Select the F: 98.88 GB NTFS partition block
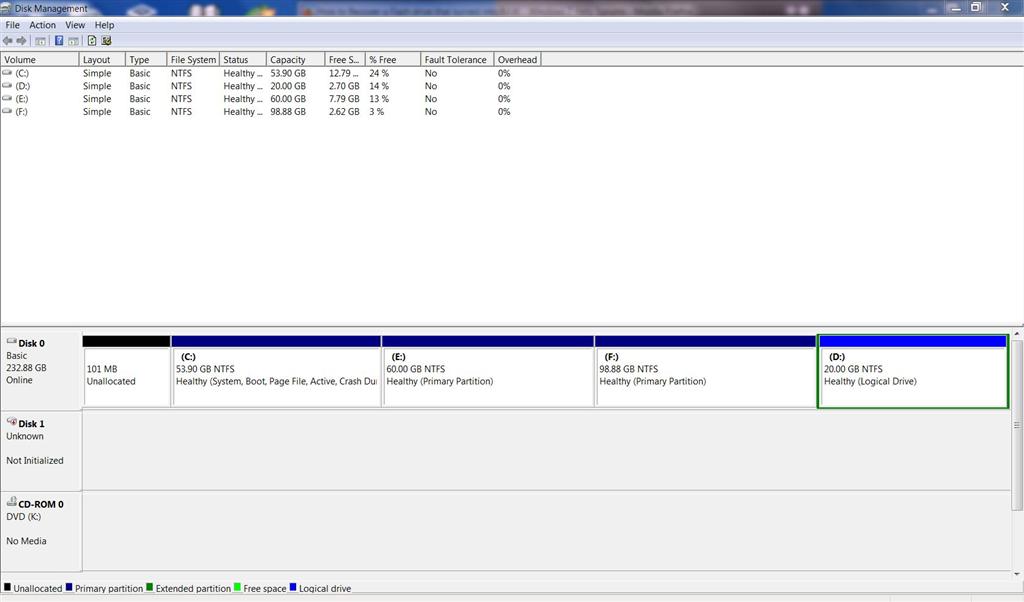This screenshot has width=1024, height=602. pyautogui.click(x=706, y=372)
